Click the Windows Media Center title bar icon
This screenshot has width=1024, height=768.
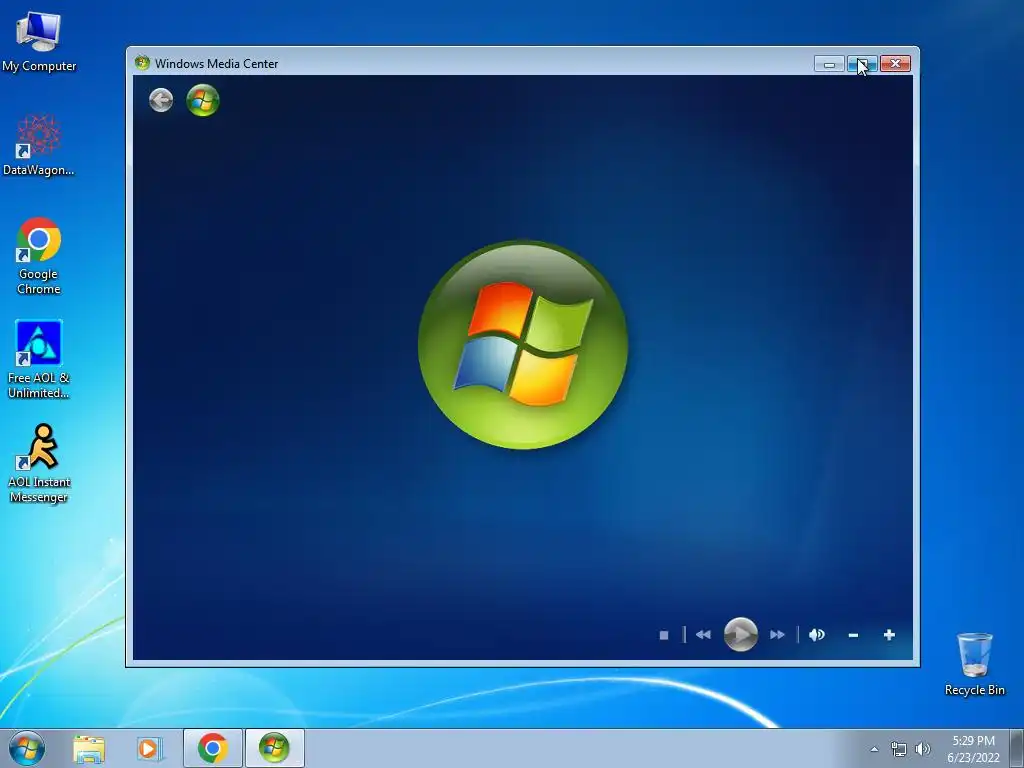point(142,63)
